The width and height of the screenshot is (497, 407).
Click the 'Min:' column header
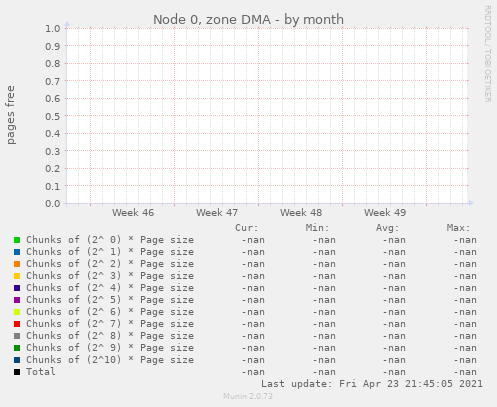point(317,228)
